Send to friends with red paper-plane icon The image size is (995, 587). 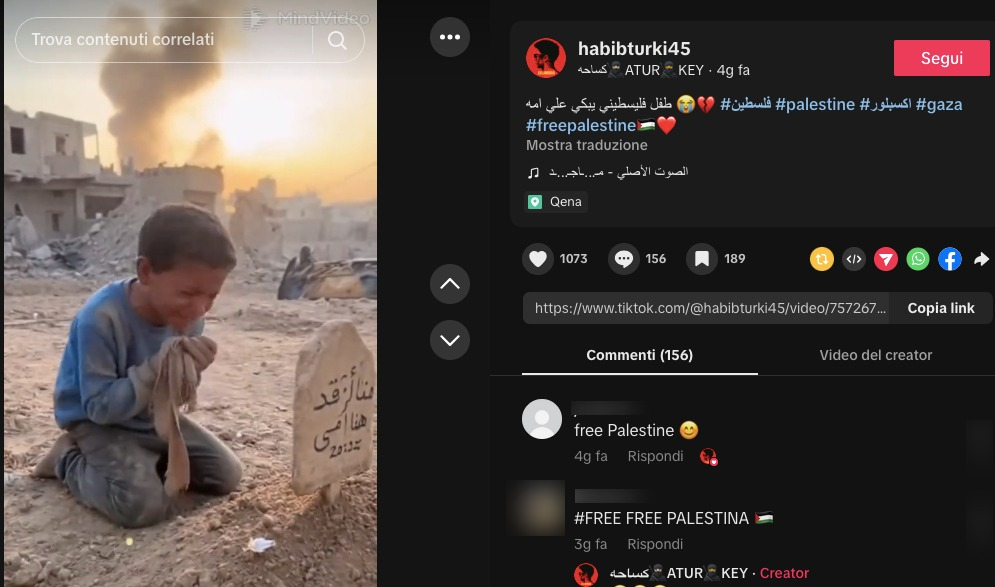(886, 259)
